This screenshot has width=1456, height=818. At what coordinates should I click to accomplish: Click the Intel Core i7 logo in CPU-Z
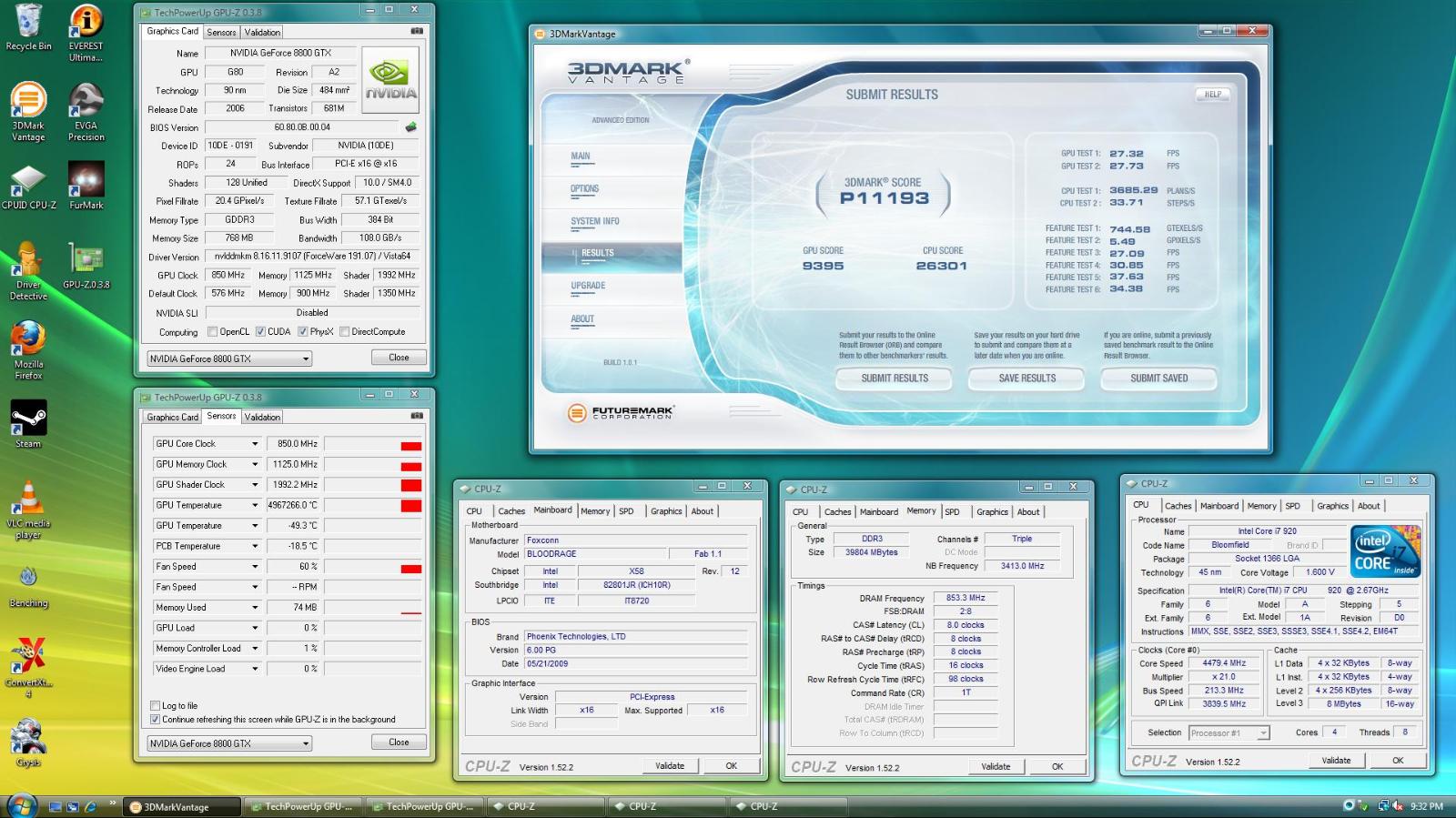tap(1386, 551)
